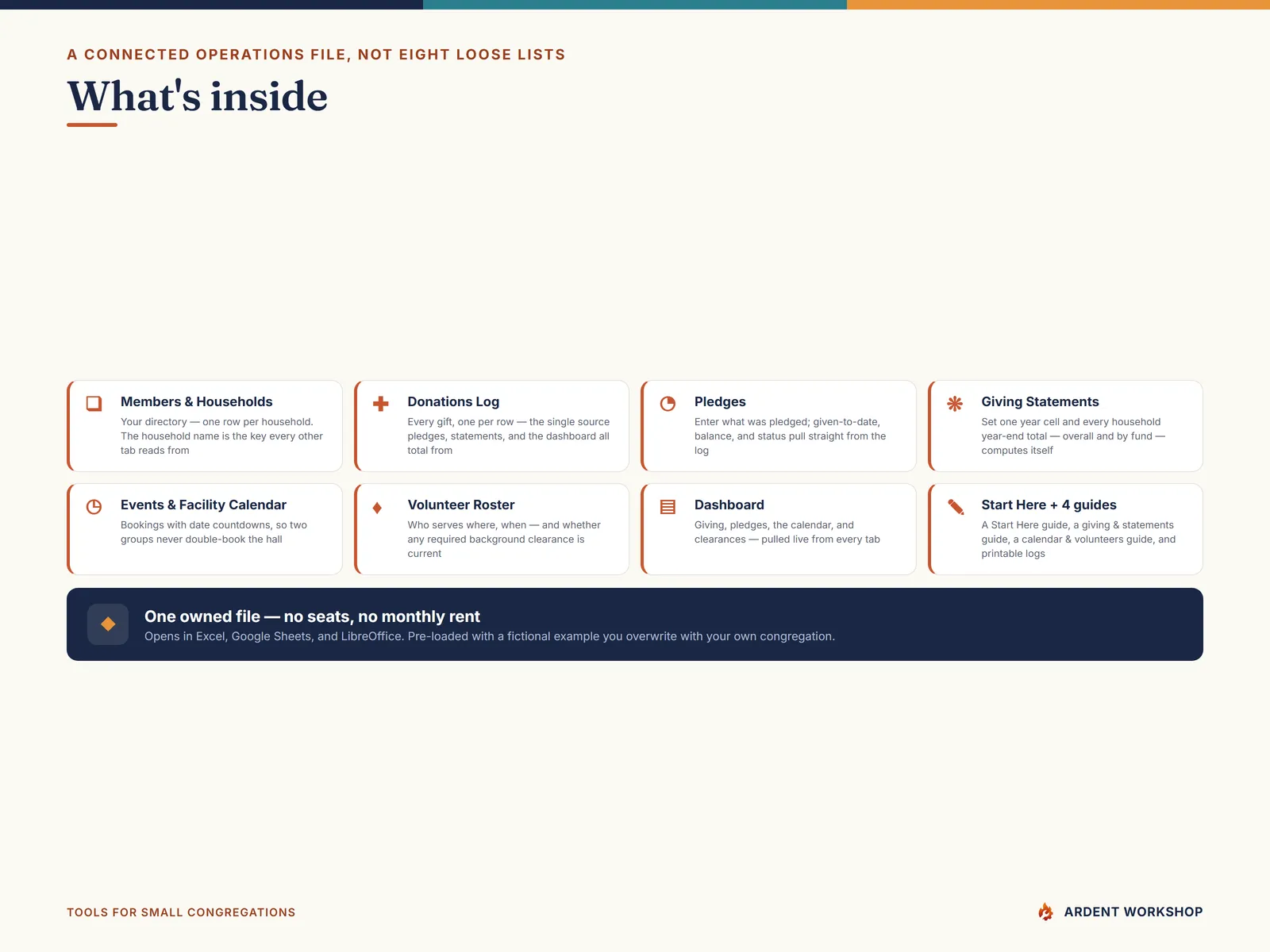Click 'Bookings with date countdowns' description
The image size is (1270, 952).
point(214,532)
